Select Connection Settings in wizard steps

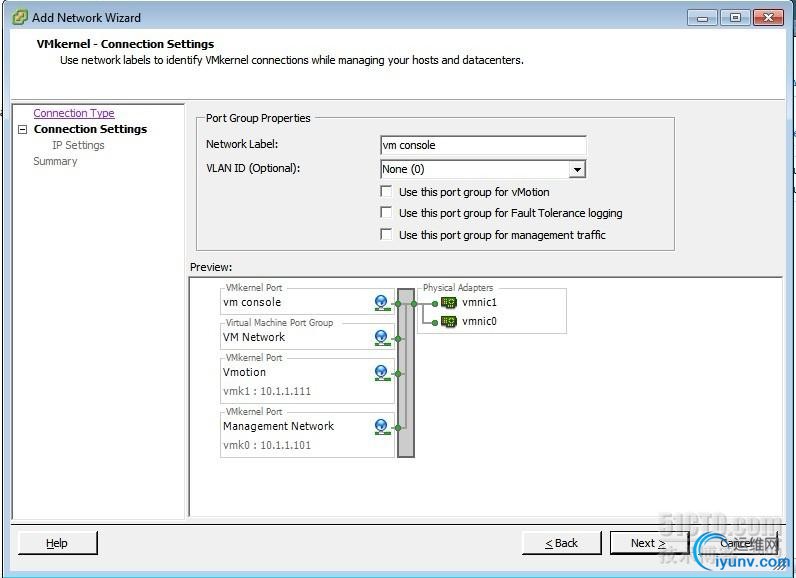point(90,129)
